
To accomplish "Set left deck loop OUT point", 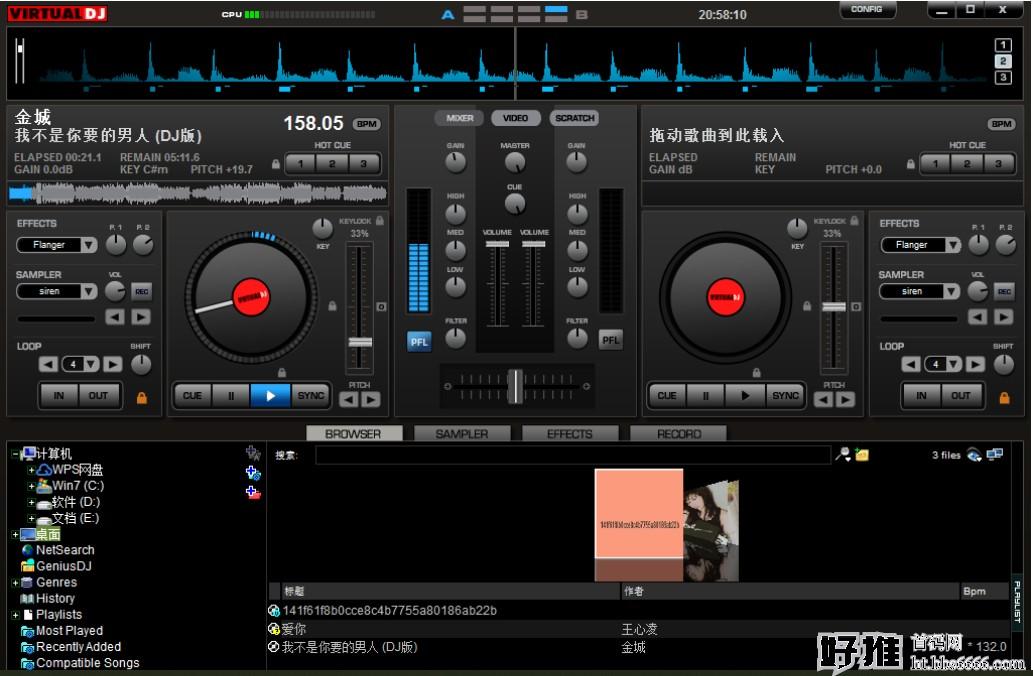I will (99, 396).
